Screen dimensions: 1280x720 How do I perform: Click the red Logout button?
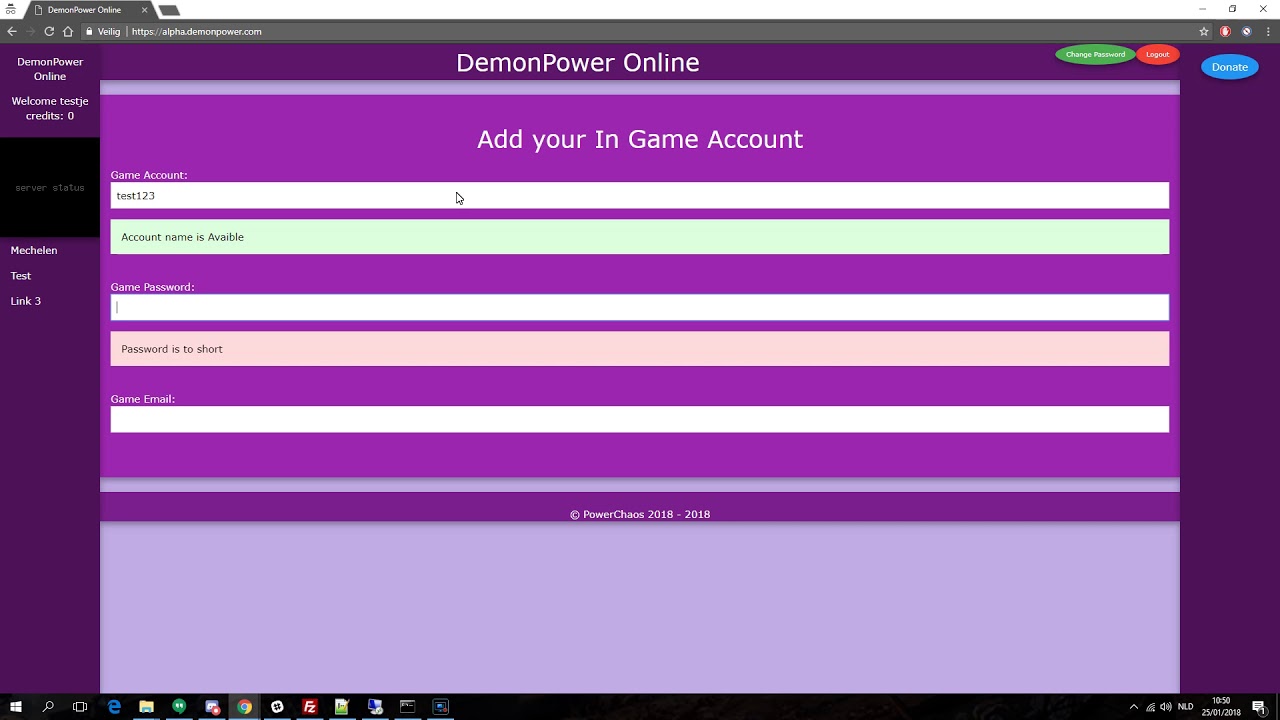click(x=1158, y=55)
